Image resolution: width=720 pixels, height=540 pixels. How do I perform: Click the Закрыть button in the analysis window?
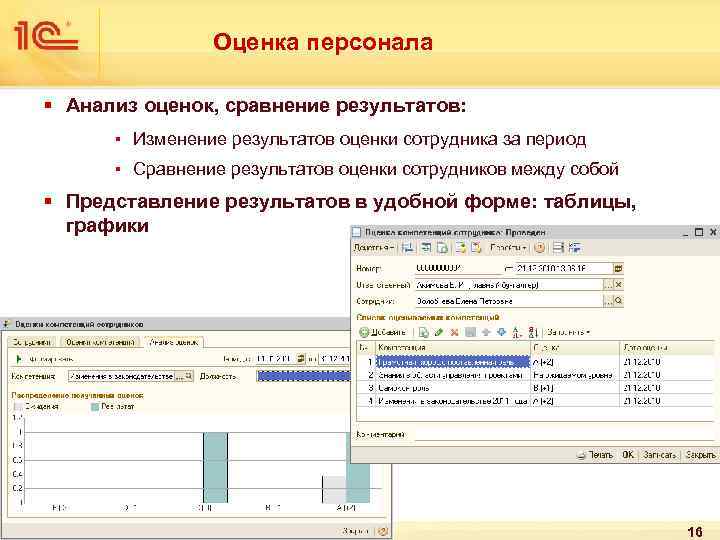[355, 531]
